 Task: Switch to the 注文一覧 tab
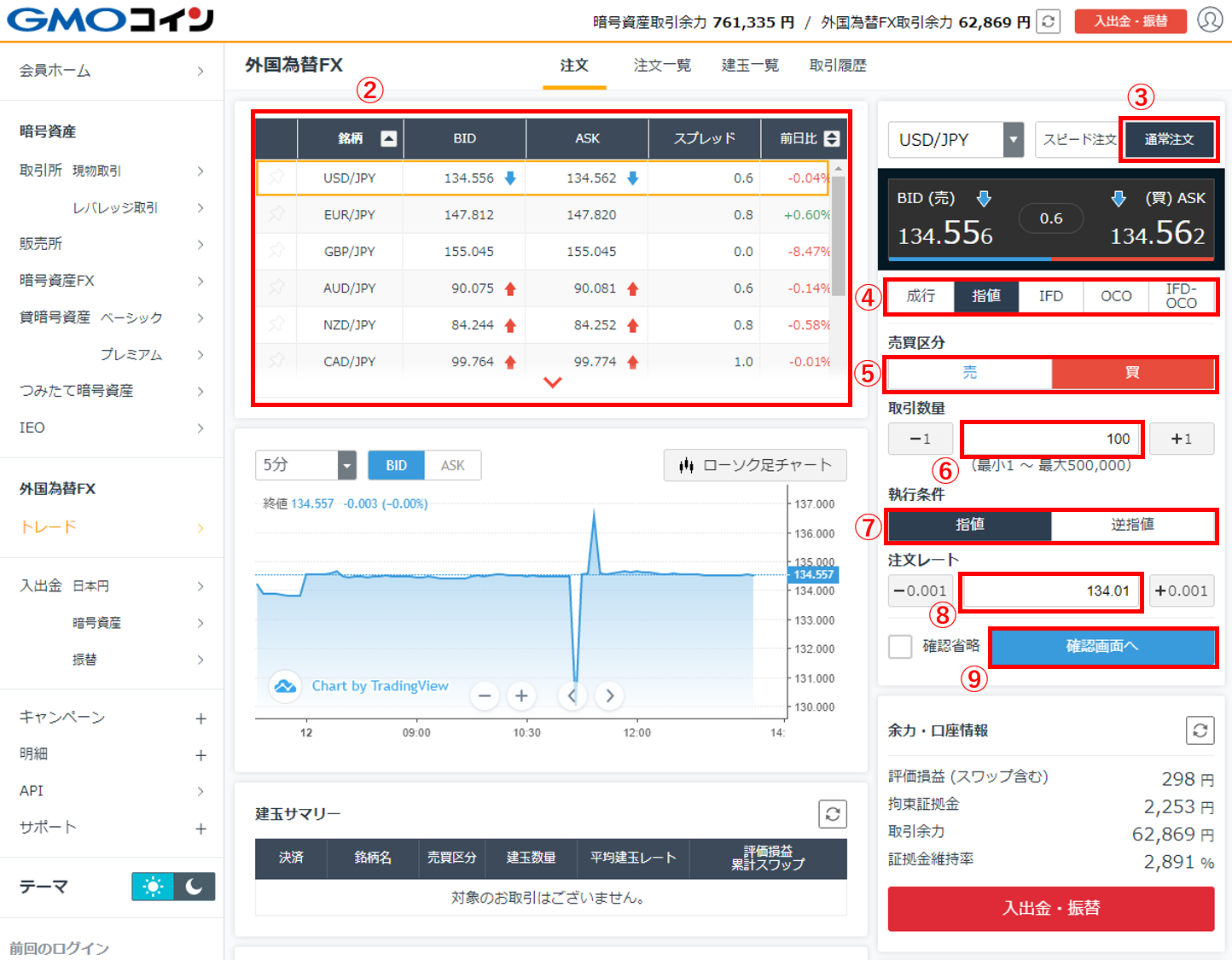click(x=662, y=65)
